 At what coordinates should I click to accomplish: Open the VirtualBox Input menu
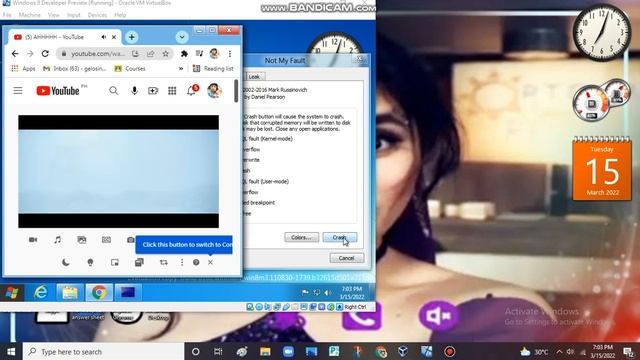73,15
